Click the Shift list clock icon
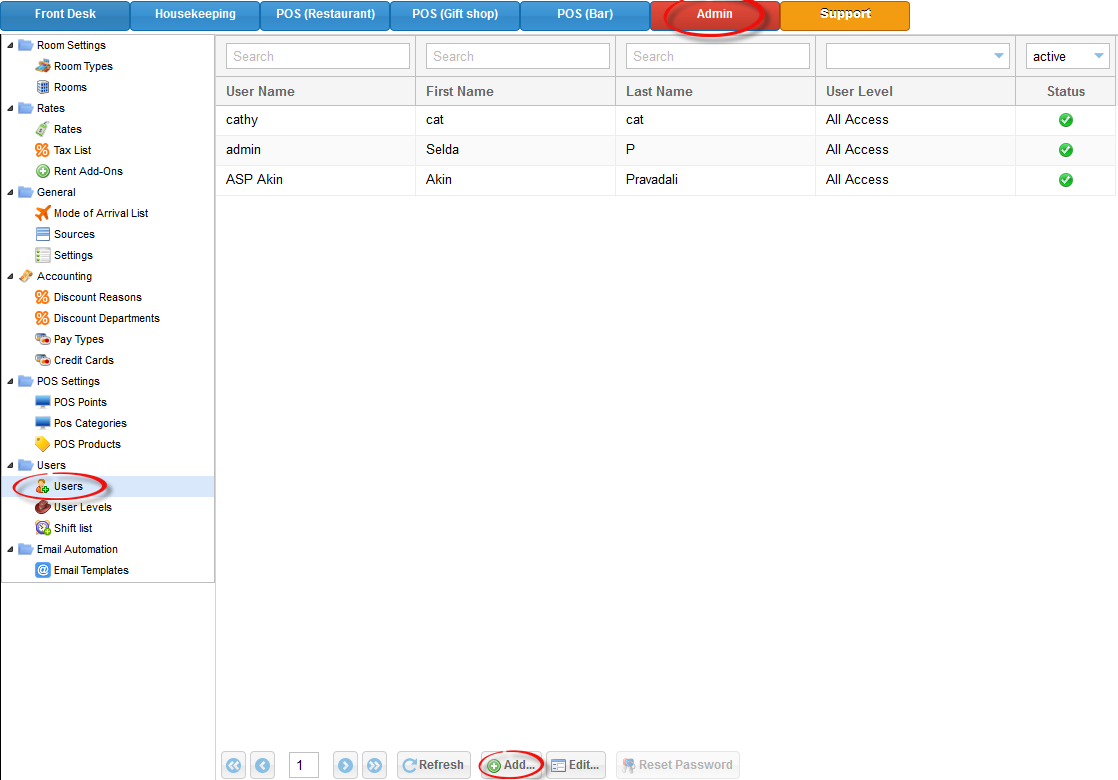This screenshot has width=1118, height=780. pyautogui.click(x=43, y=528)
